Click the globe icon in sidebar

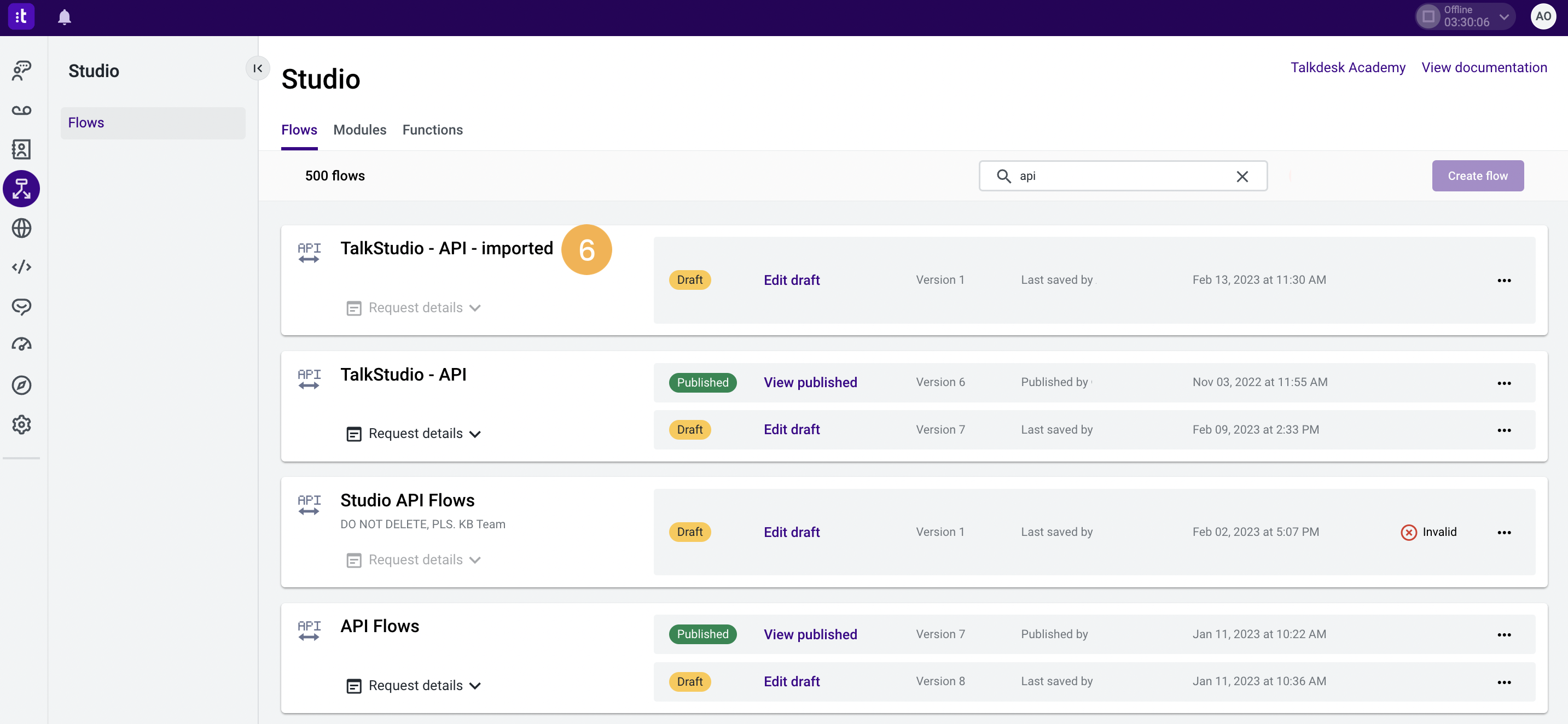[x=21, y=228]
